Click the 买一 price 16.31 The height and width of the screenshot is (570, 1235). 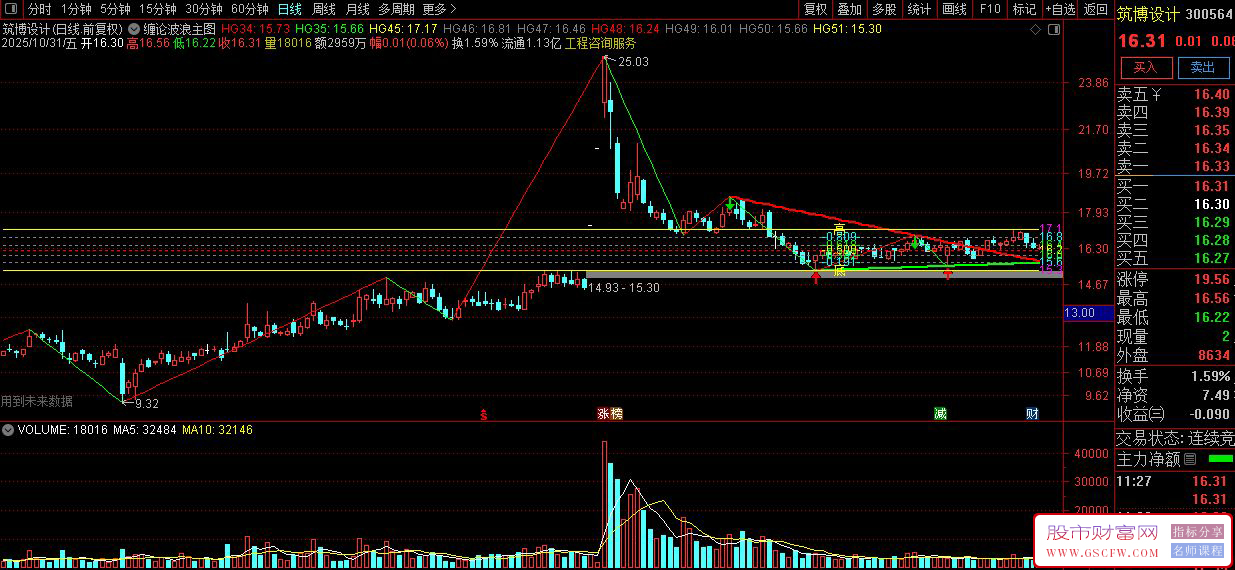coord(1211,186)
